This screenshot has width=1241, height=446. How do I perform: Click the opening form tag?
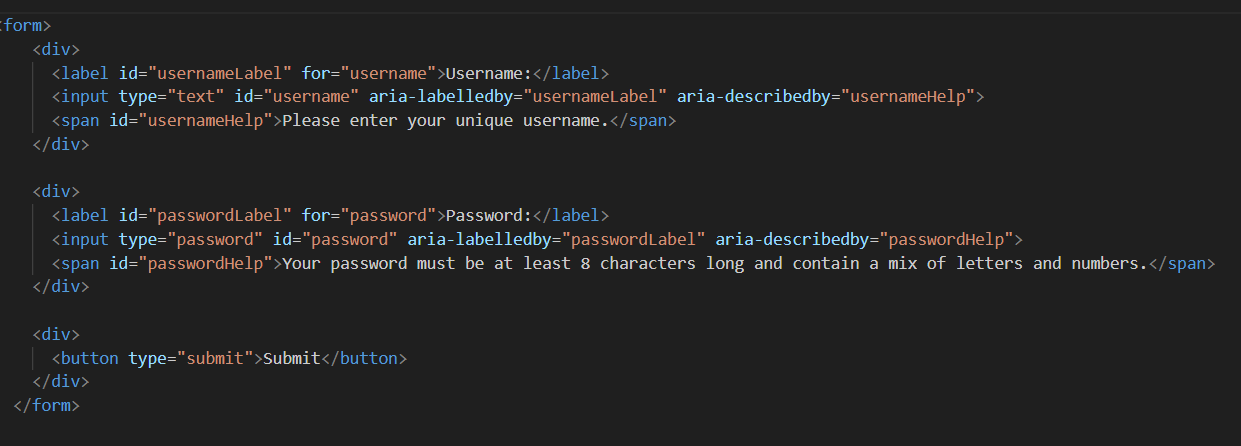pyautogui.click(x=26, y=25)
